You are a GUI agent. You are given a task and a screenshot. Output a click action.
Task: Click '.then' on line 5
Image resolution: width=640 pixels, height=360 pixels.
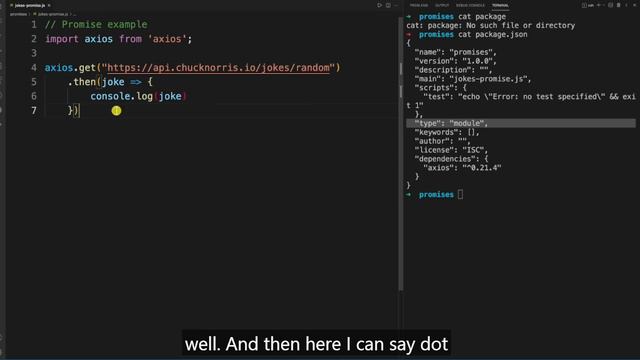(82, 82)
